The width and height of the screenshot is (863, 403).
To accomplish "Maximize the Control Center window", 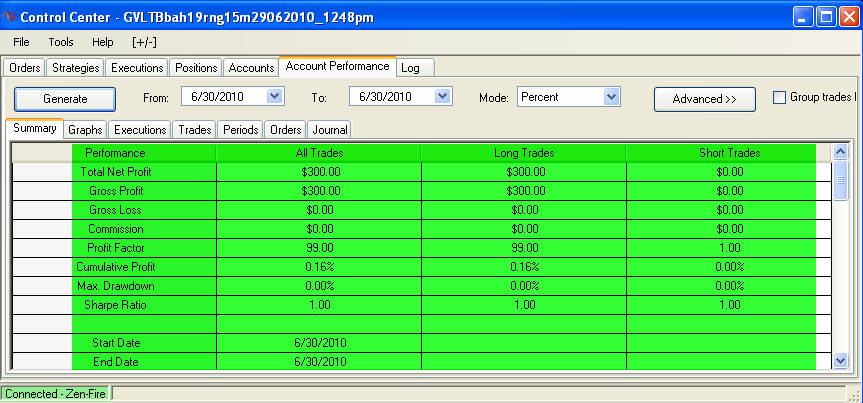I will tap(827, 17).
